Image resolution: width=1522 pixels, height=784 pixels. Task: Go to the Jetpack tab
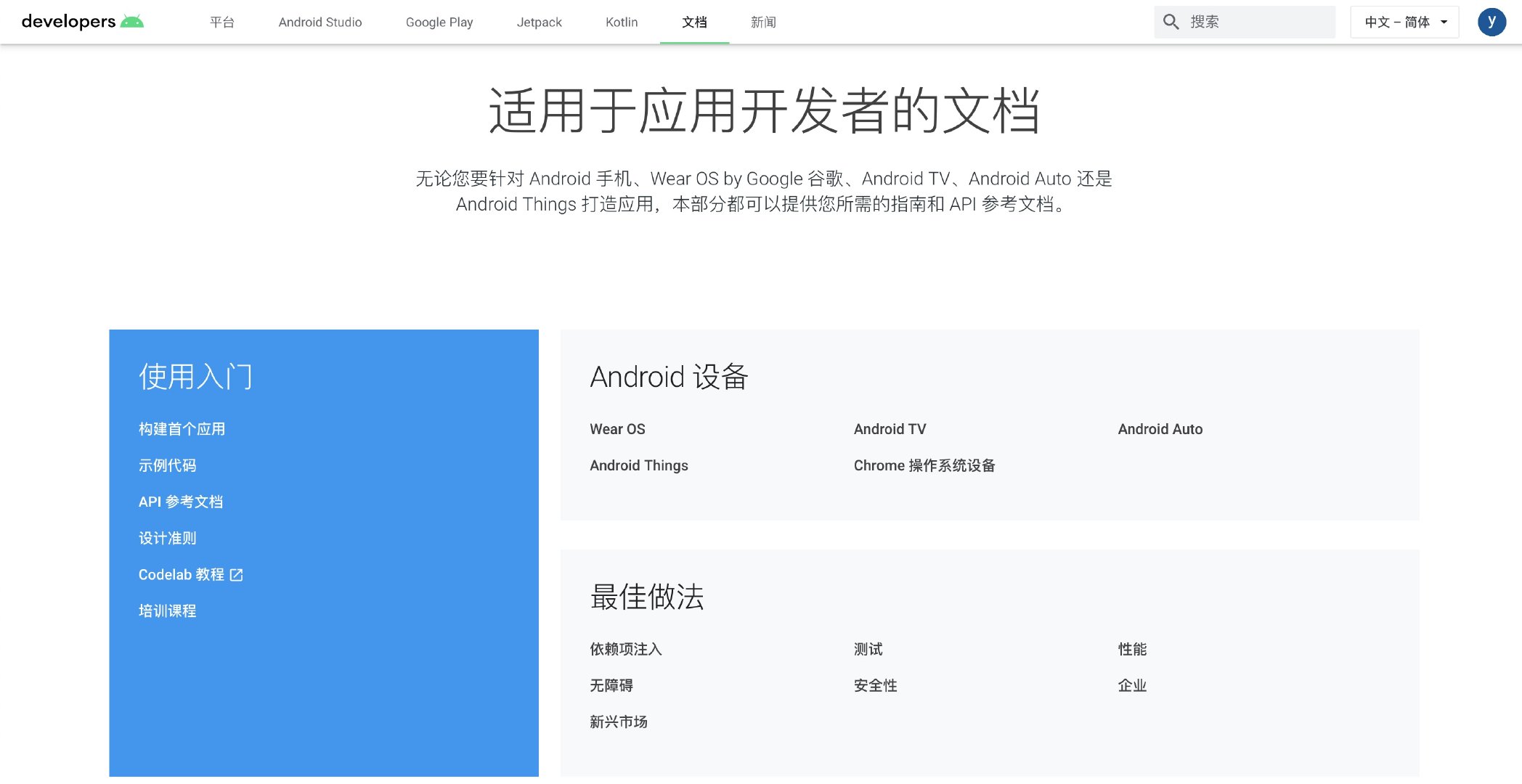coord(540,23)
